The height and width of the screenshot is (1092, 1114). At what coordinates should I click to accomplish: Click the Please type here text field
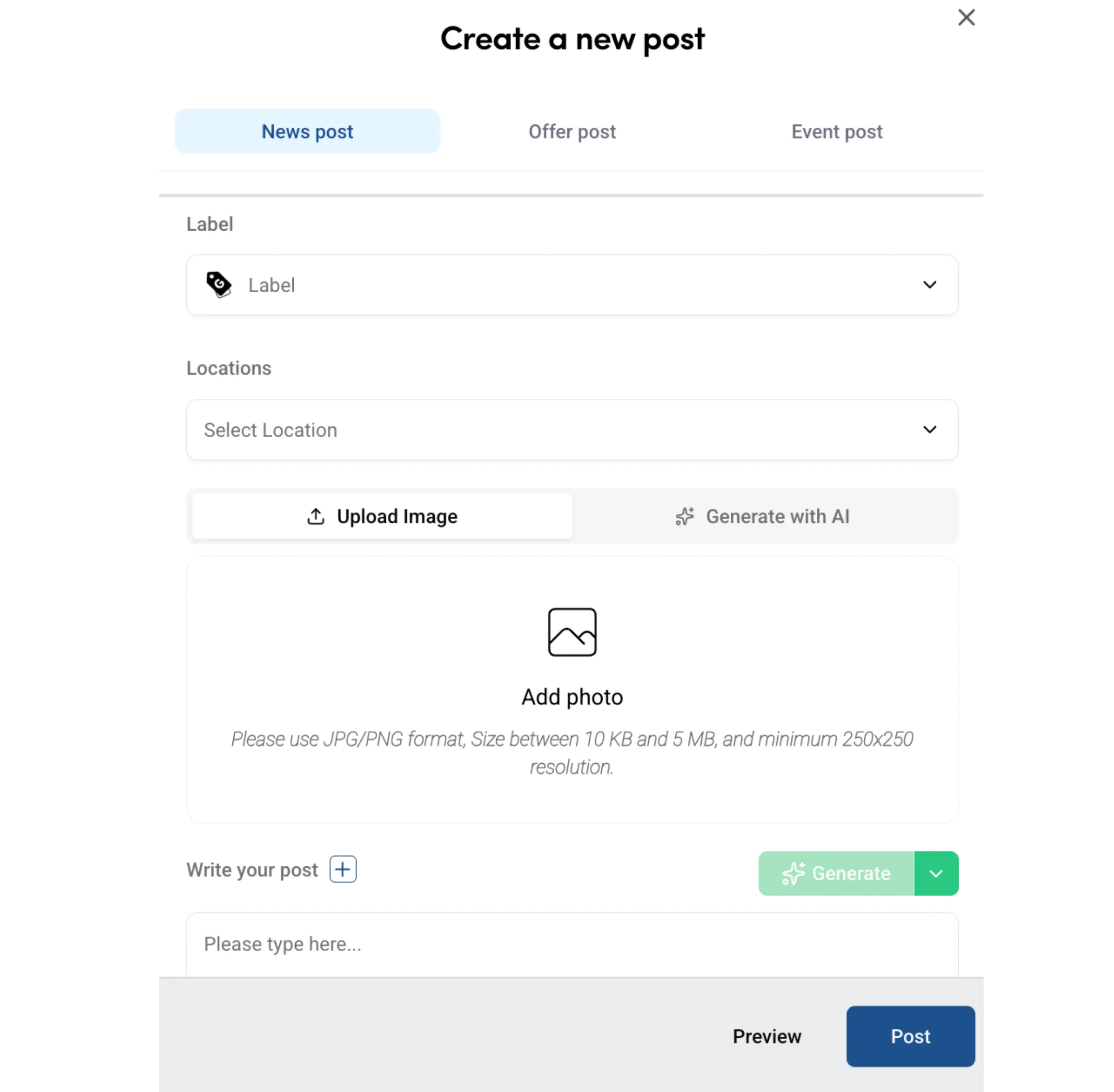click(x=572, y=944)
